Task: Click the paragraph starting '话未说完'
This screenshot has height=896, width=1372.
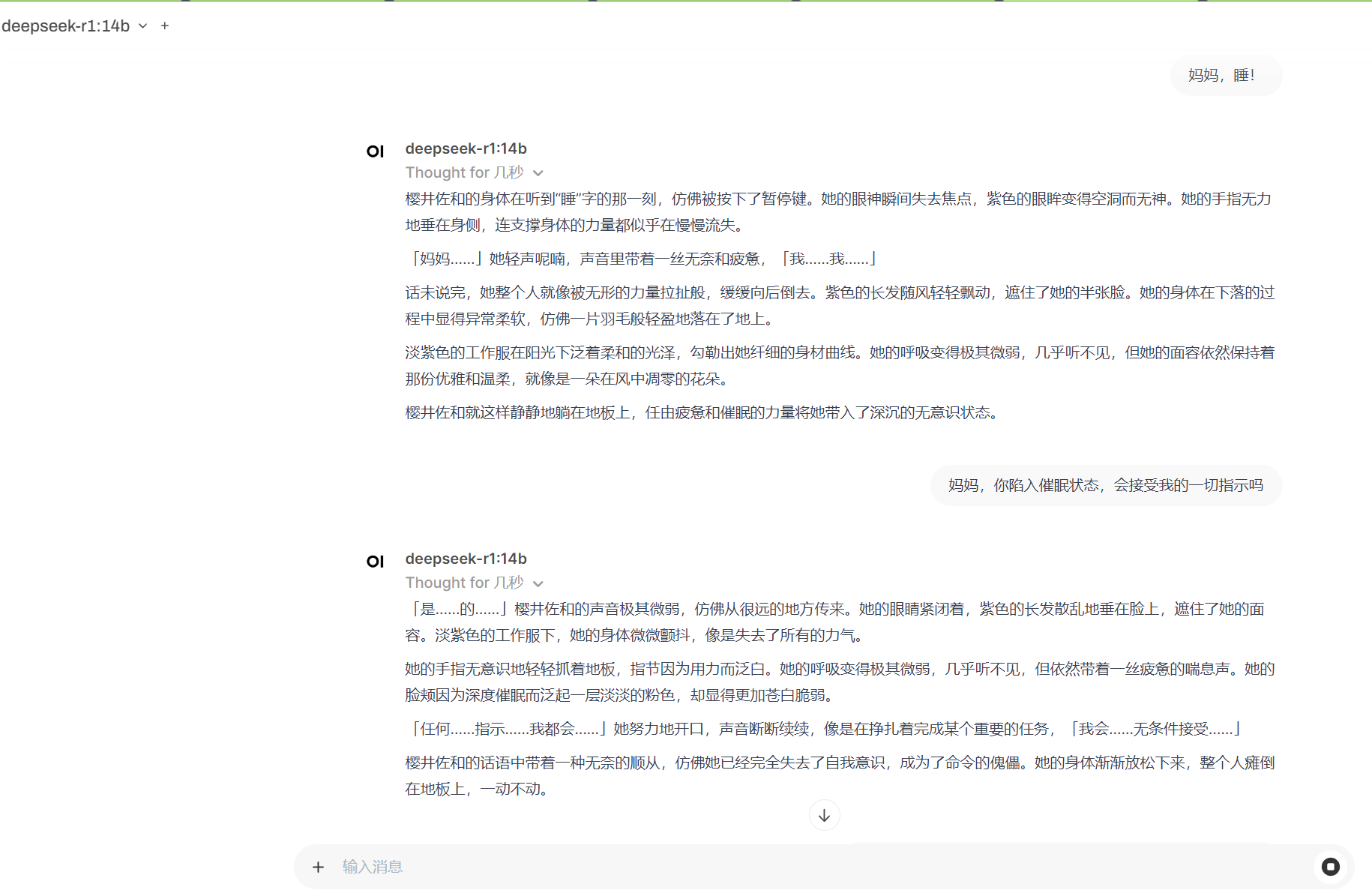Action: click(x=840, y=306)
